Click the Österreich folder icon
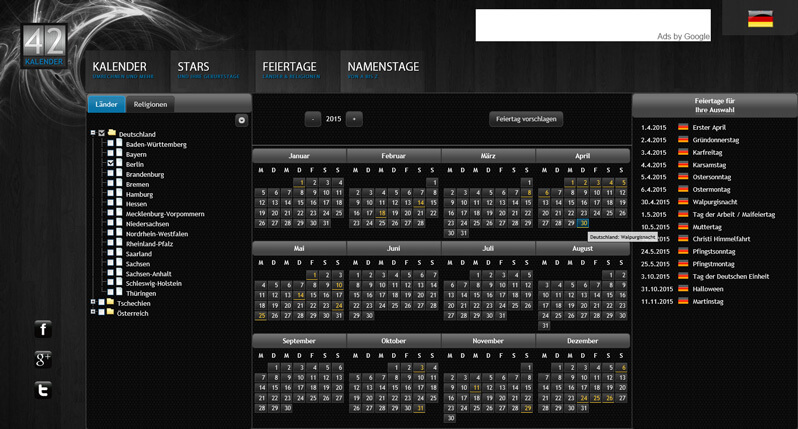The height and width of the screenshot is (429, 798). [x=112, y=312]
